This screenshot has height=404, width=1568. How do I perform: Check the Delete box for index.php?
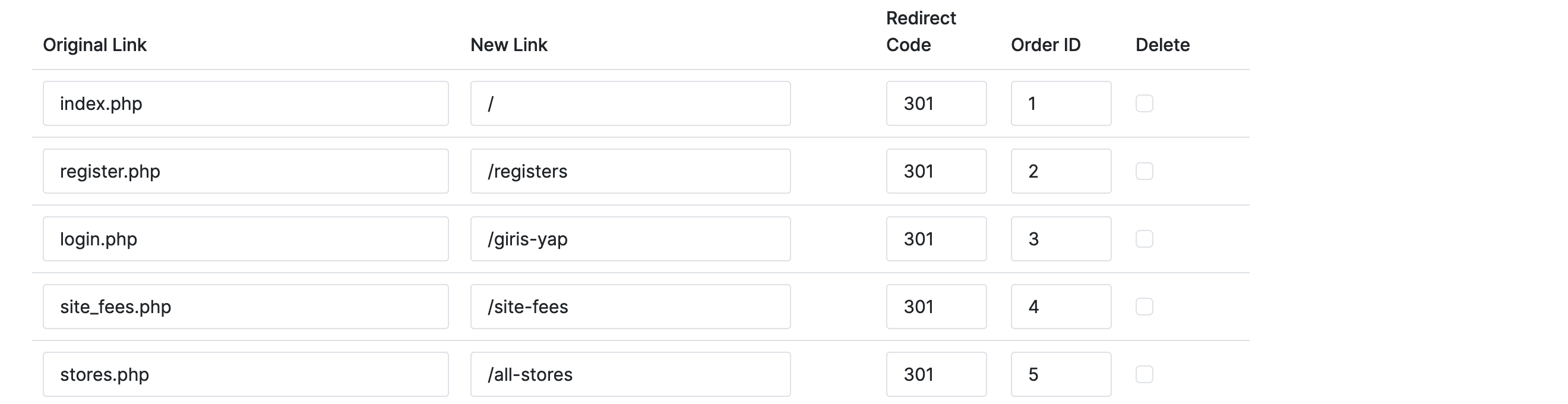click(1144, 103)
